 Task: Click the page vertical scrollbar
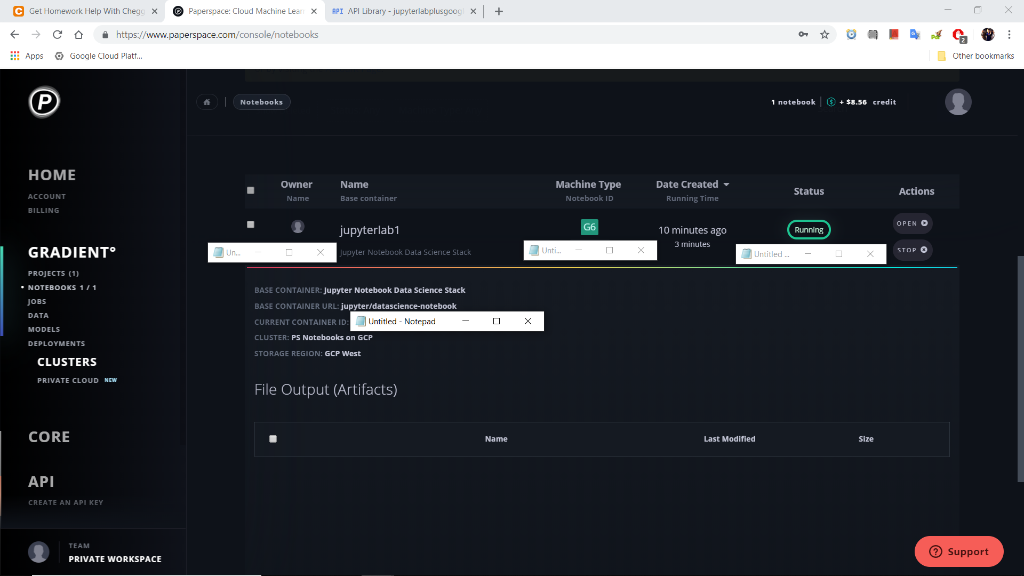coord(1020,369)
